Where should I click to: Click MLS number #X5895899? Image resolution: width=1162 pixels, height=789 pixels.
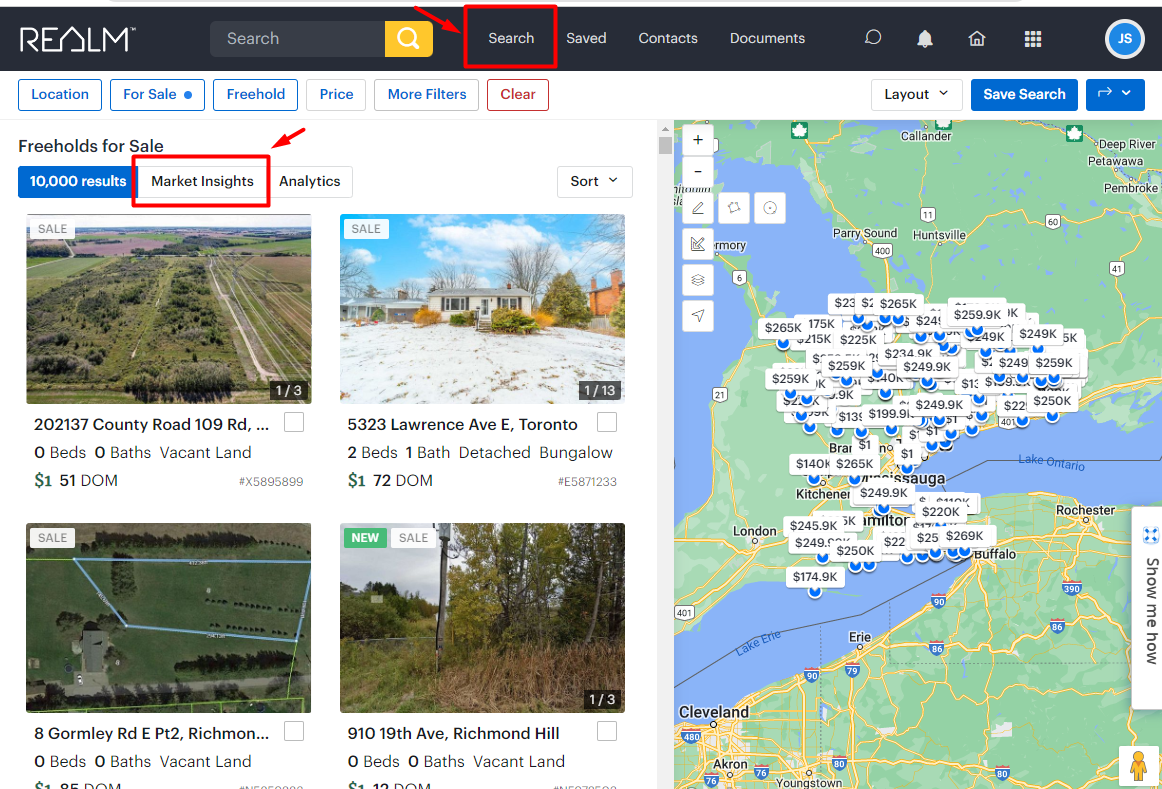[270, 482]
